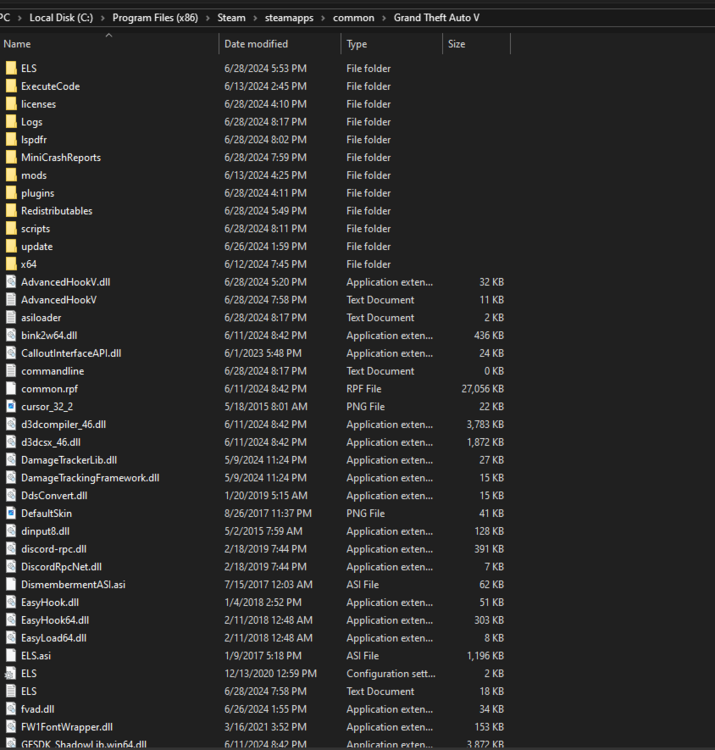
Task: Sort by the Type column header
Action: [x=392, y=44]
